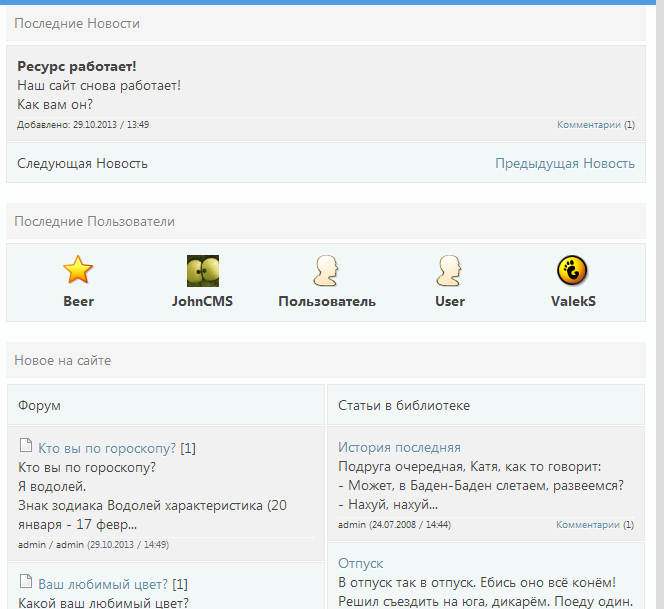This screenshot has height=609, width=664.
Task: Open the ValekS username profile link
Action: (x=573, y=301)
